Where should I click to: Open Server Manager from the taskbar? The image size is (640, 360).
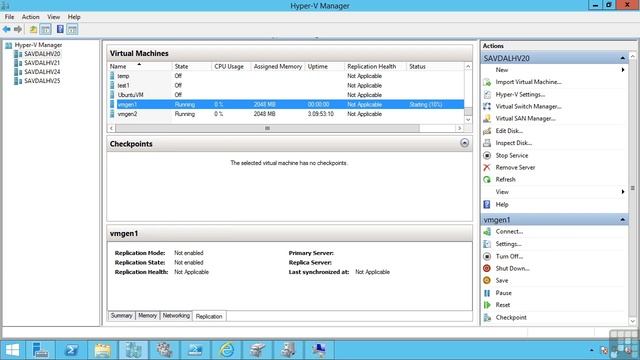coord(40,350)
